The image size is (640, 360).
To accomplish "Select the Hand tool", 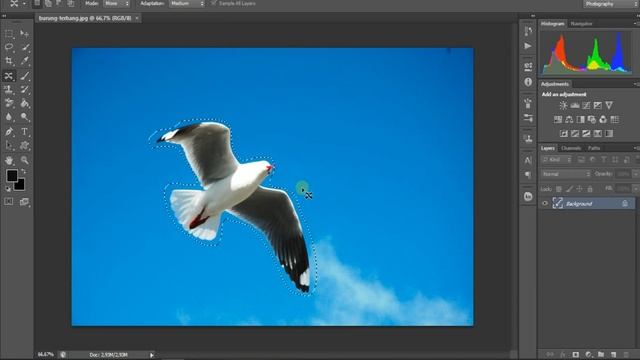I will pos(9,160).
